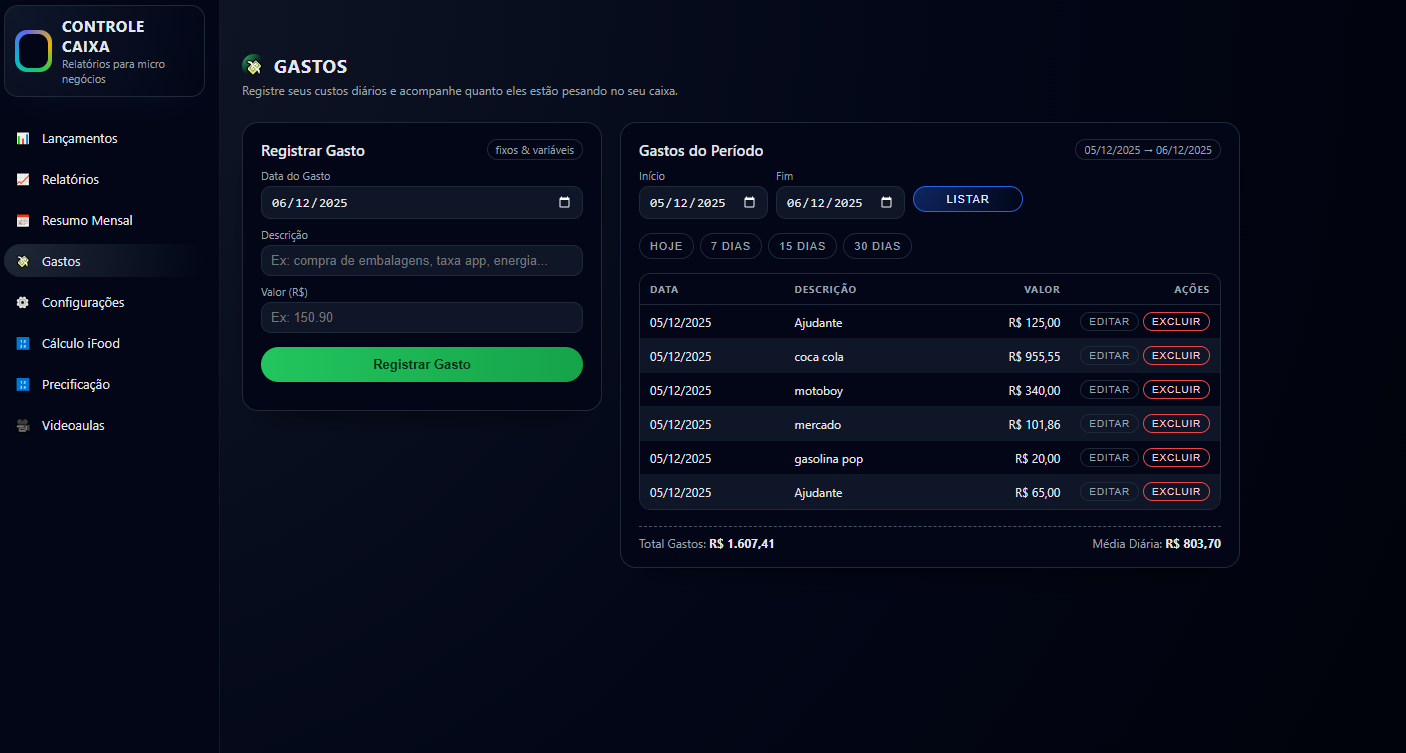Click the Videoaulas camera icon

pyautogui.click(x=23, y=426)
